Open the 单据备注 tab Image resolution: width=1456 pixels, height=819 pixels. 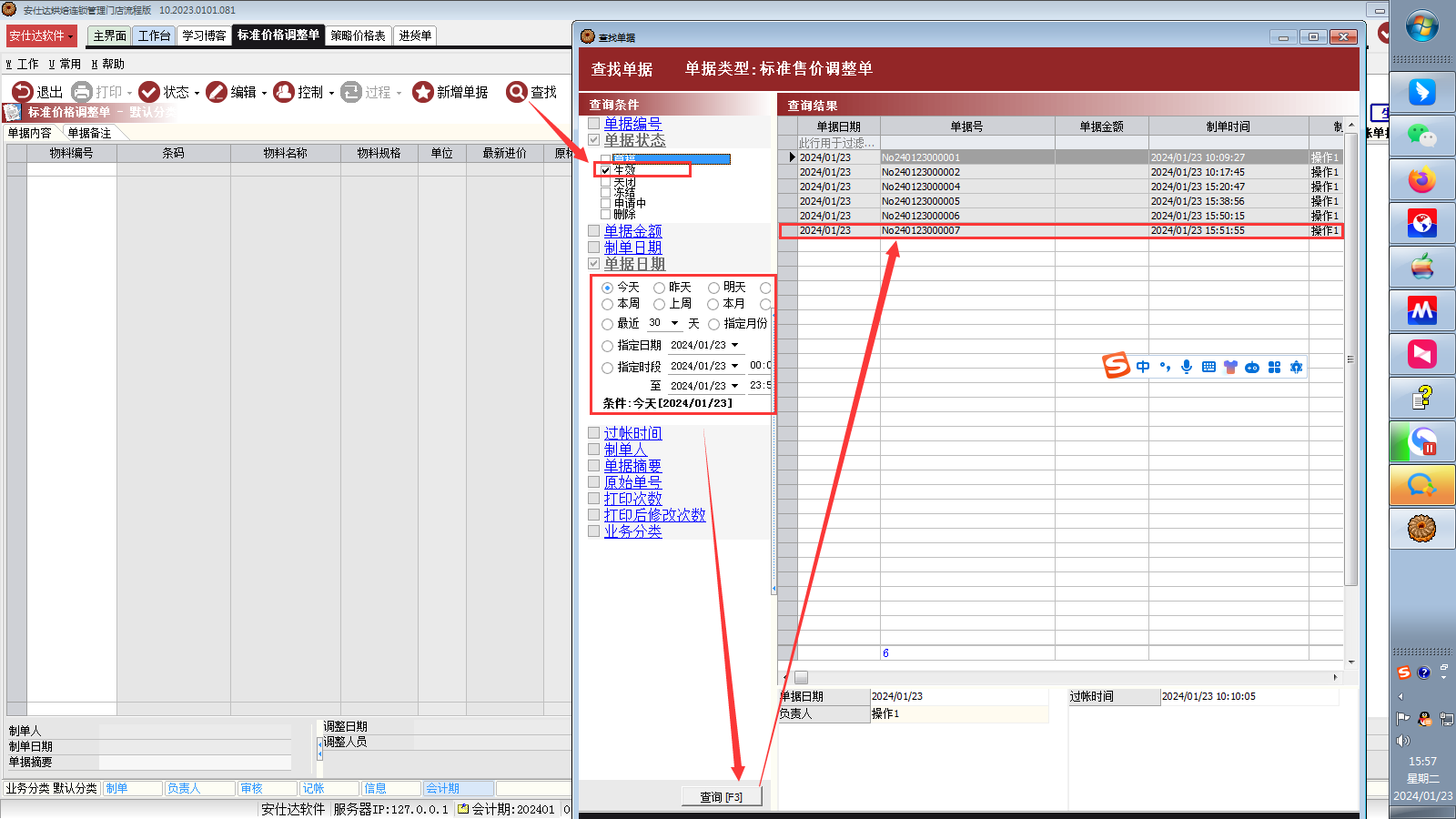89,134
